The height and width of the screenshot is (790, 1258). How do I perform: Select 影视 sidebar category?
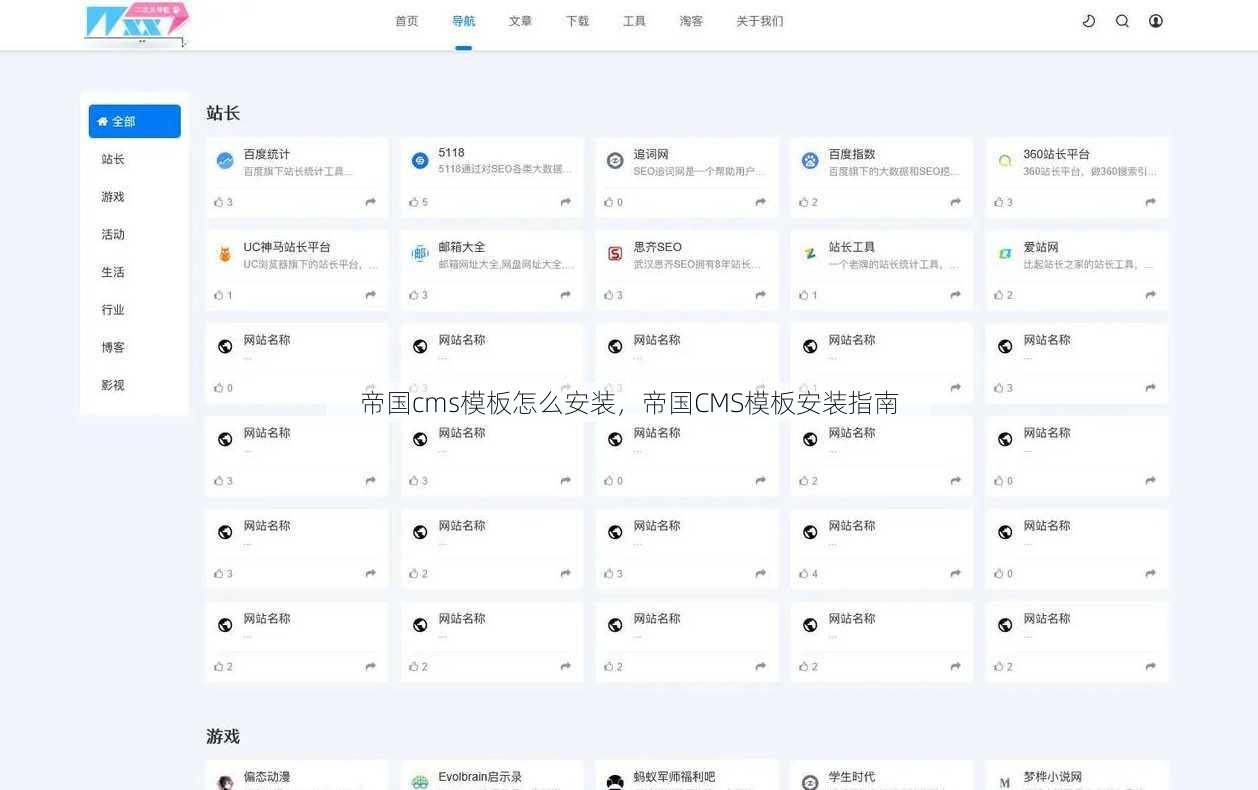pos(113,385)
